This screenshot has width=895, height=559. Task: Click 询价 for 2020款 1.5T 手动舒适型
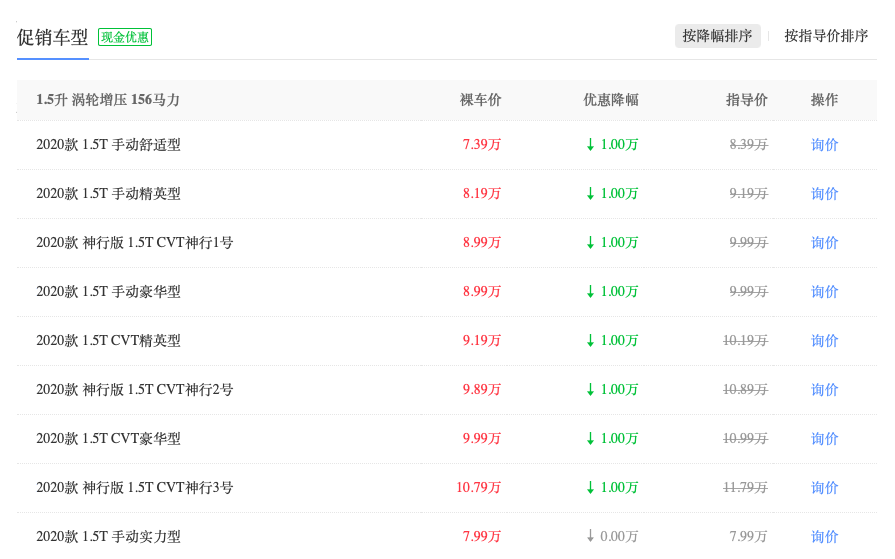824,145
